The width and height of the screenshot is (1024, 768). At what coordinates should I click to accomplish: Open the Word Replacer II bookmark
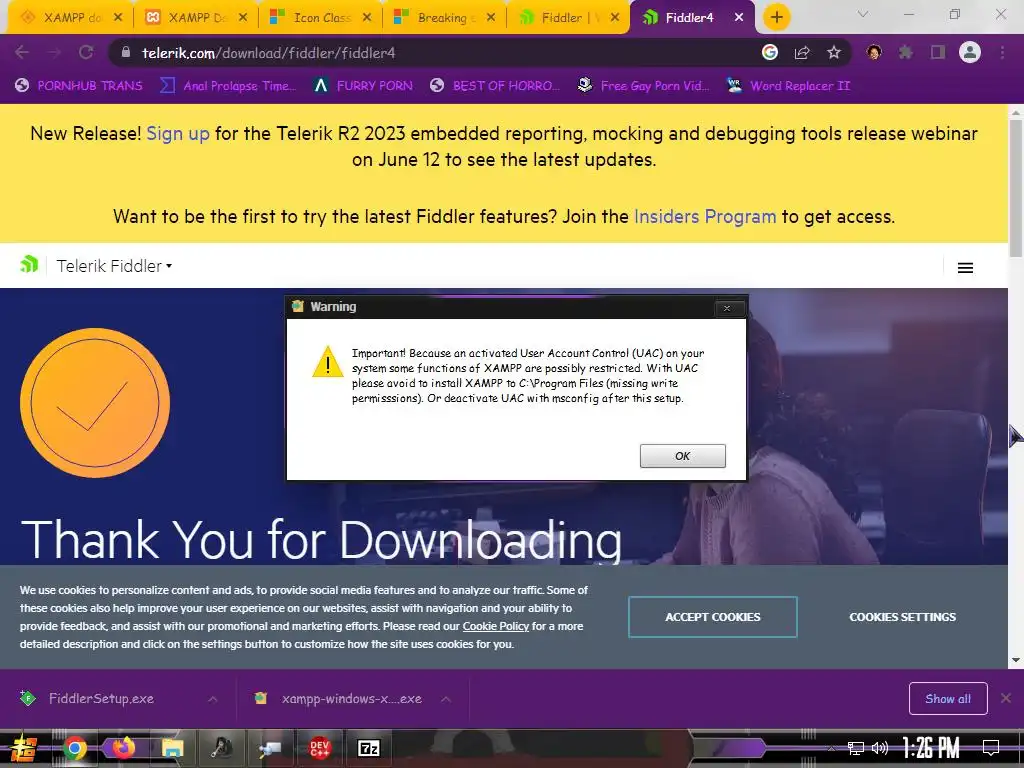click(x=788, y=86)
